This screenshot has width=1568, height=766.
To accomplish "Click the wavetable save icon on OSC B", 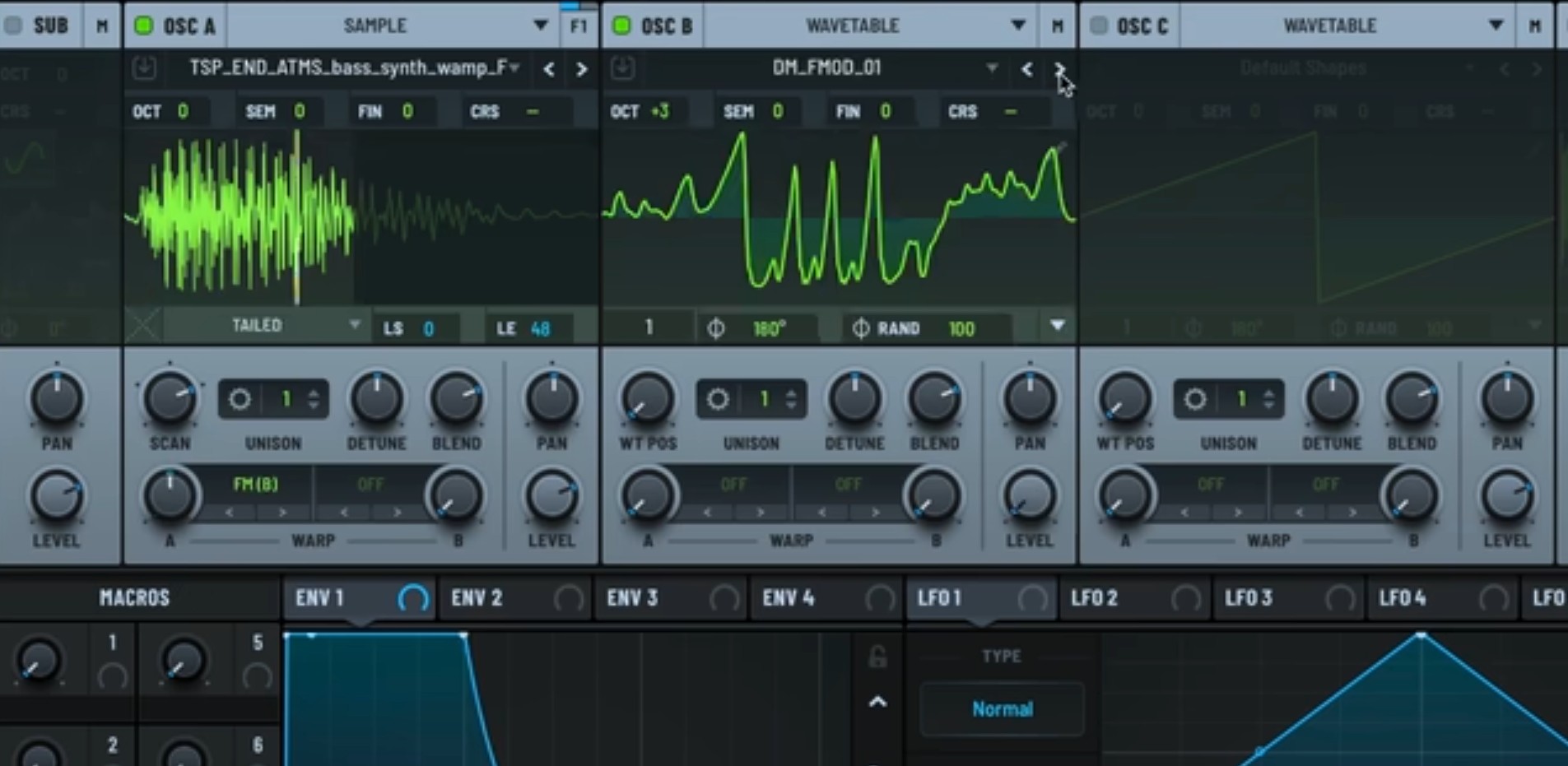I will 624,69.
